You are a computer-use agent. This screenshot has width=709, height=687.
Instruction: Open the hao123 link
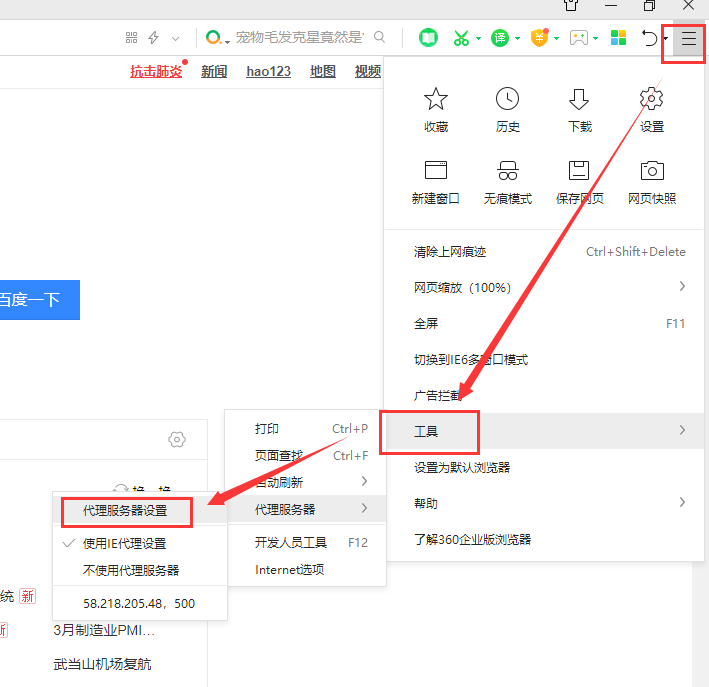coord(269,71)
